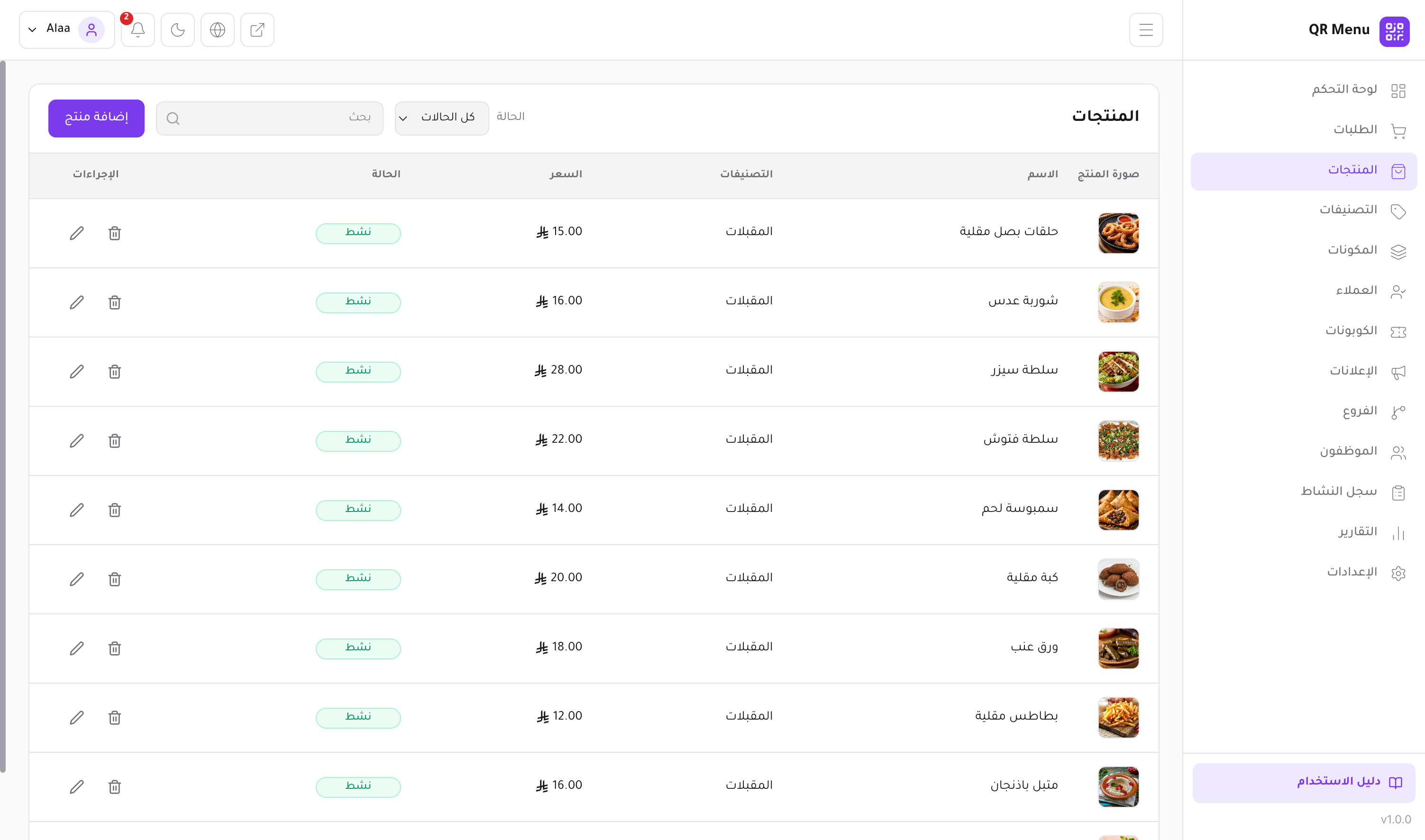This screenshot has height=840, width=1425.
Task: Edit the سلطة سيزر product
Action: (x=77, y=372)
